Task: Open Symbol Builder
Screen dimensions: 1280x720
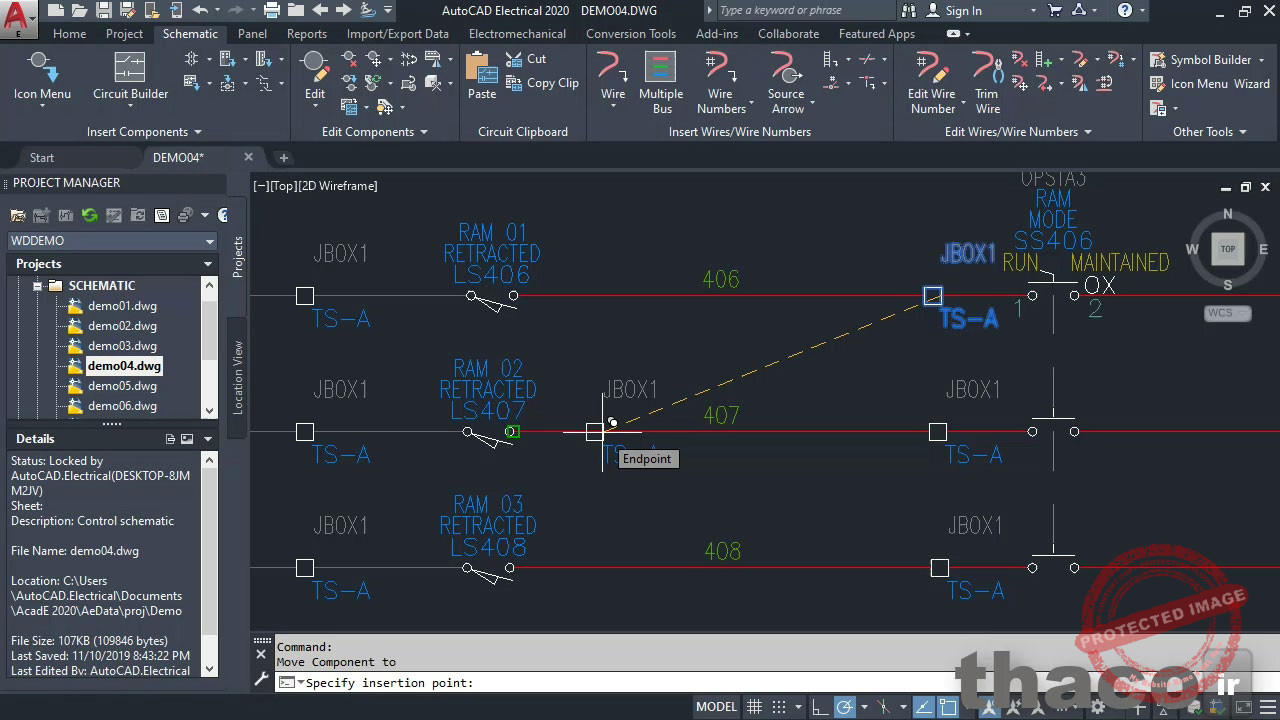Action: click(x=1200, y=60)
